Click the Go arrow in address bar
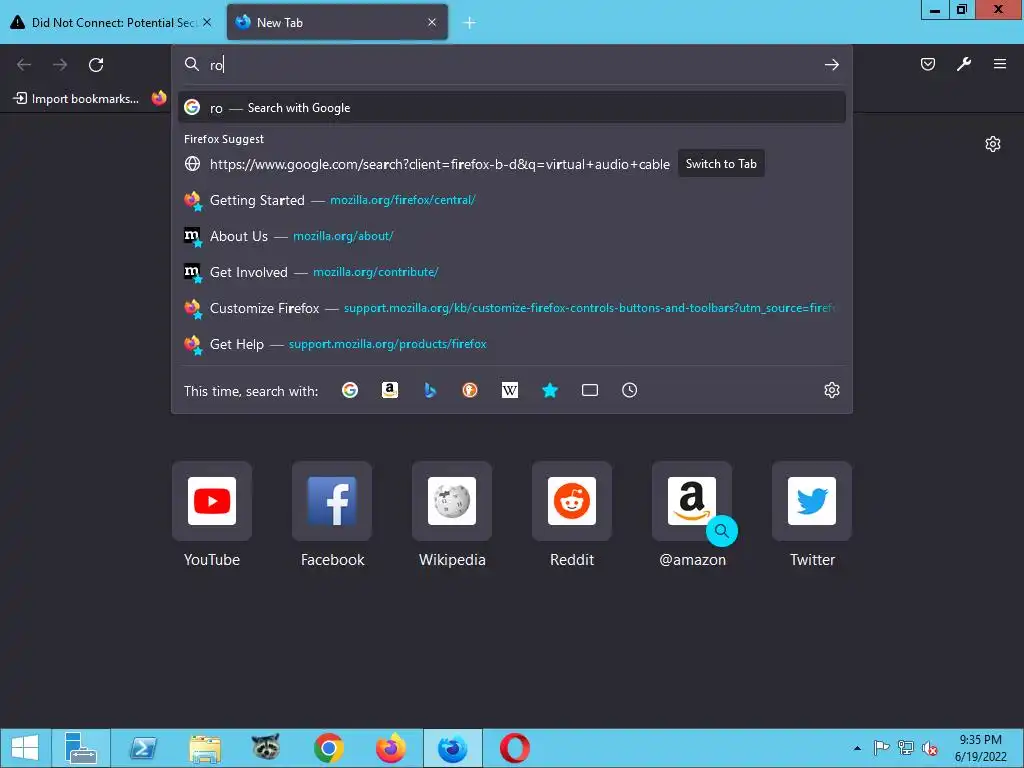The height and width of the screenshot is (768, 1024). coord(831,65)
